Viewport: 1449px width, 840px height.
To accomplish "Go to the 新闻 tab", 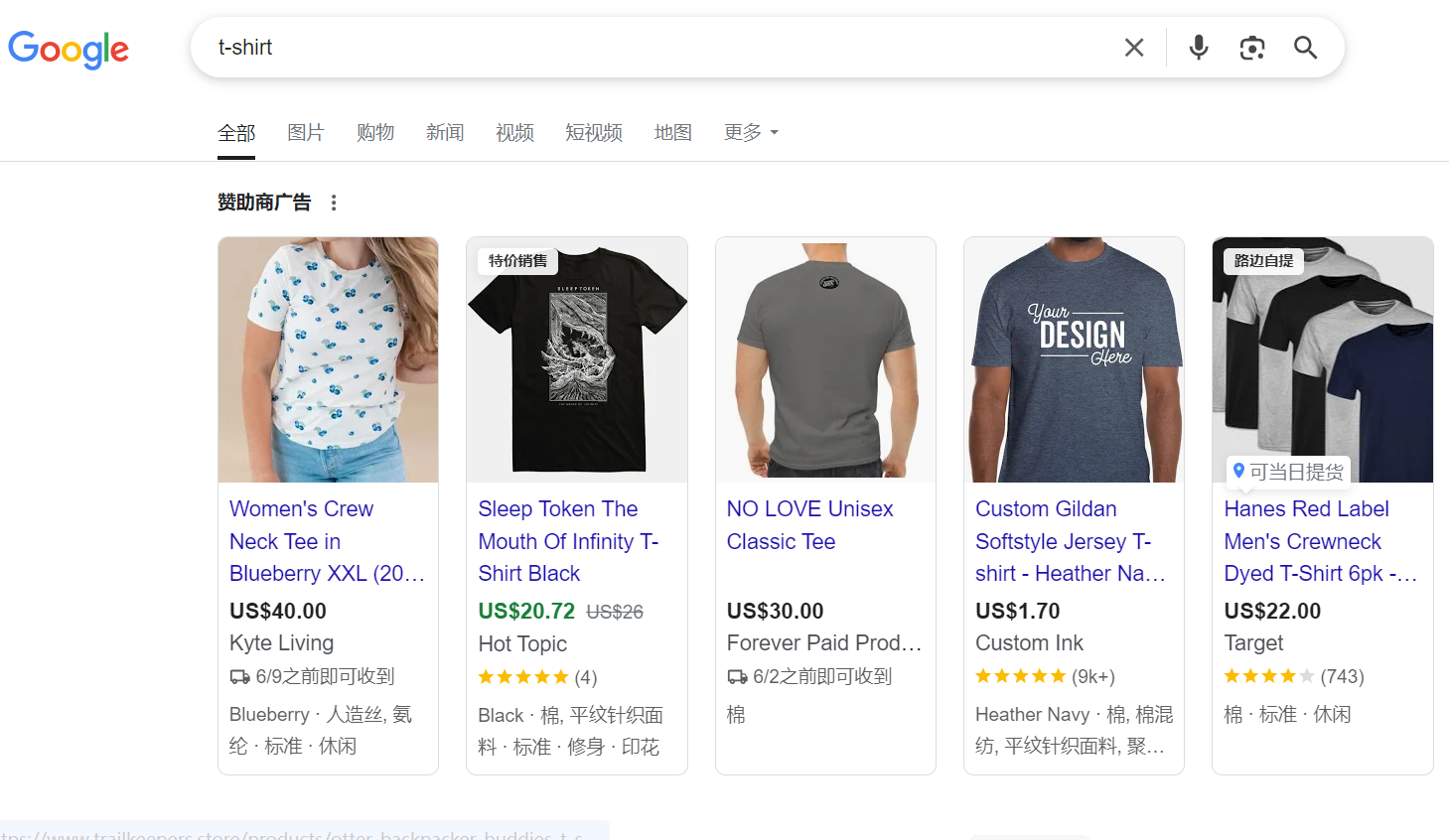I will 445,133.
